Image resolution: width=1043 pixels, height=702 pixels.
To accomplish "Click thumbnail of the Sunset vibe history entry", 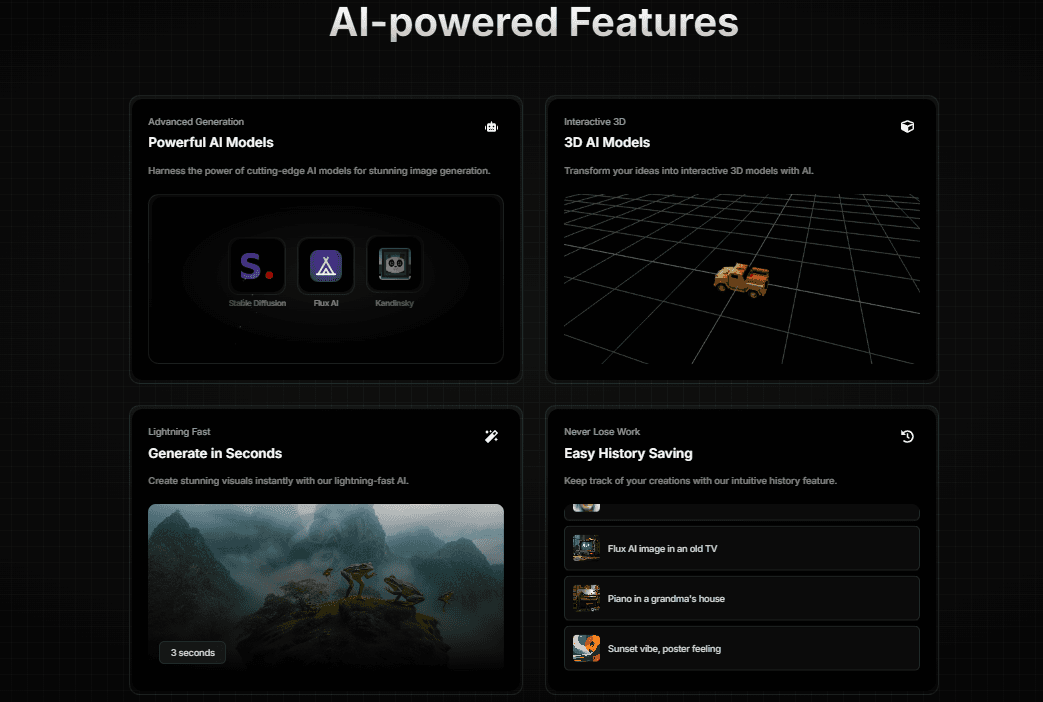I will [586, 648].
